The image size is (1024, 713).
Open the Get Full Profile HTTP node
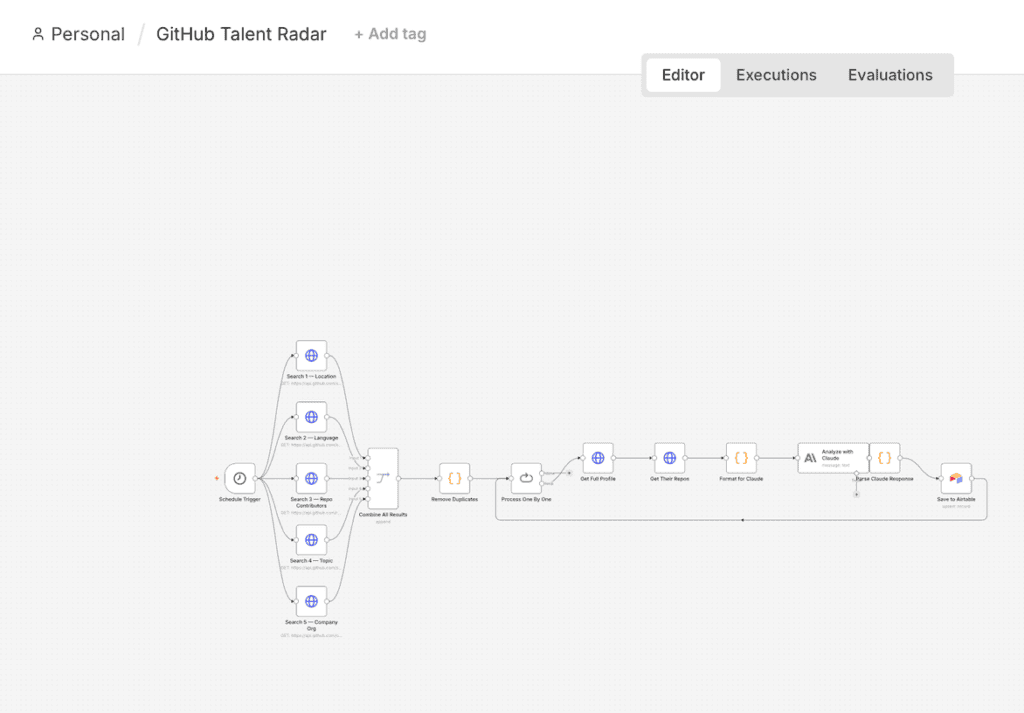point(598,458)
